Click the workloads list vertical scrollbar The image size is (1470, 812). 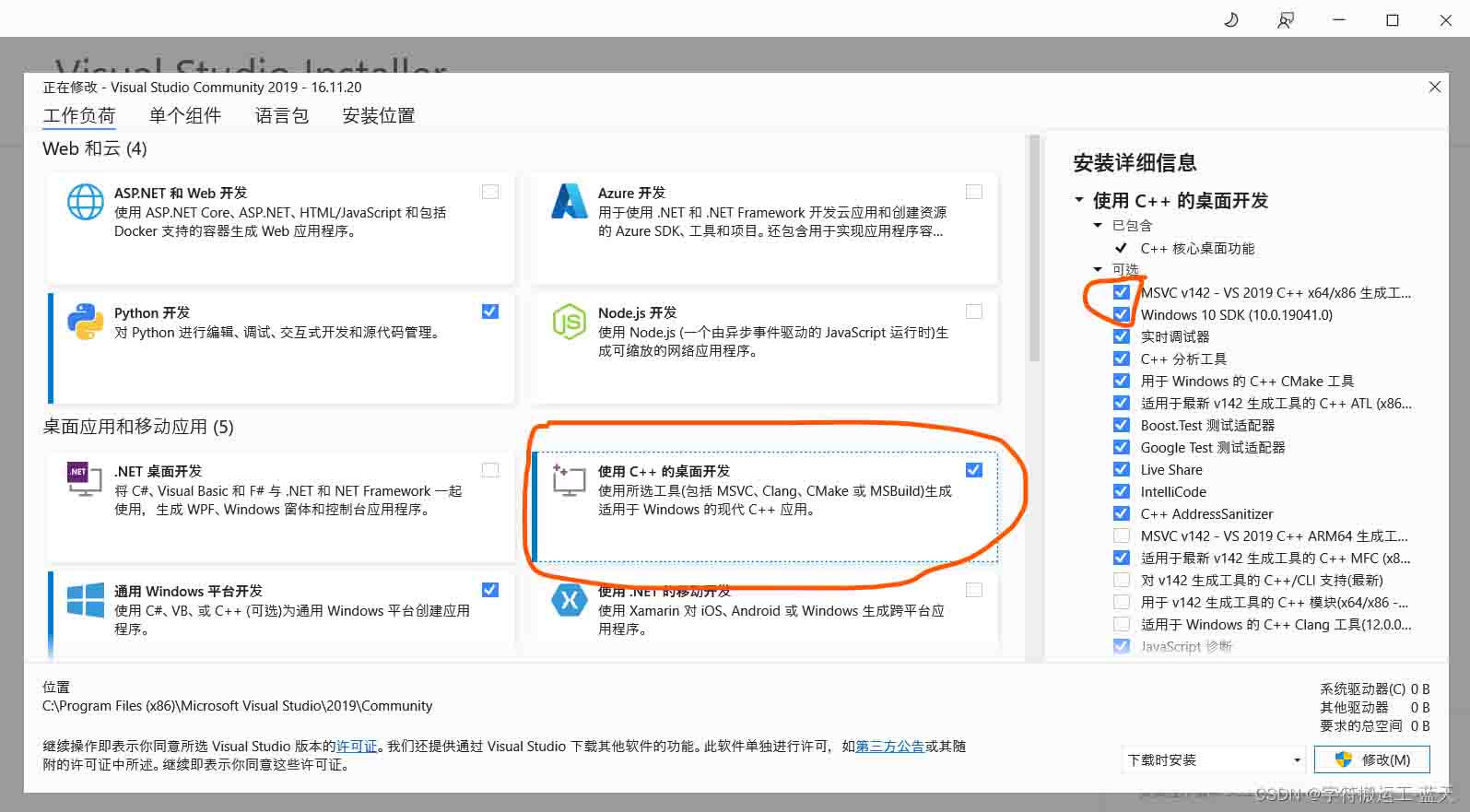[1034, 249]
